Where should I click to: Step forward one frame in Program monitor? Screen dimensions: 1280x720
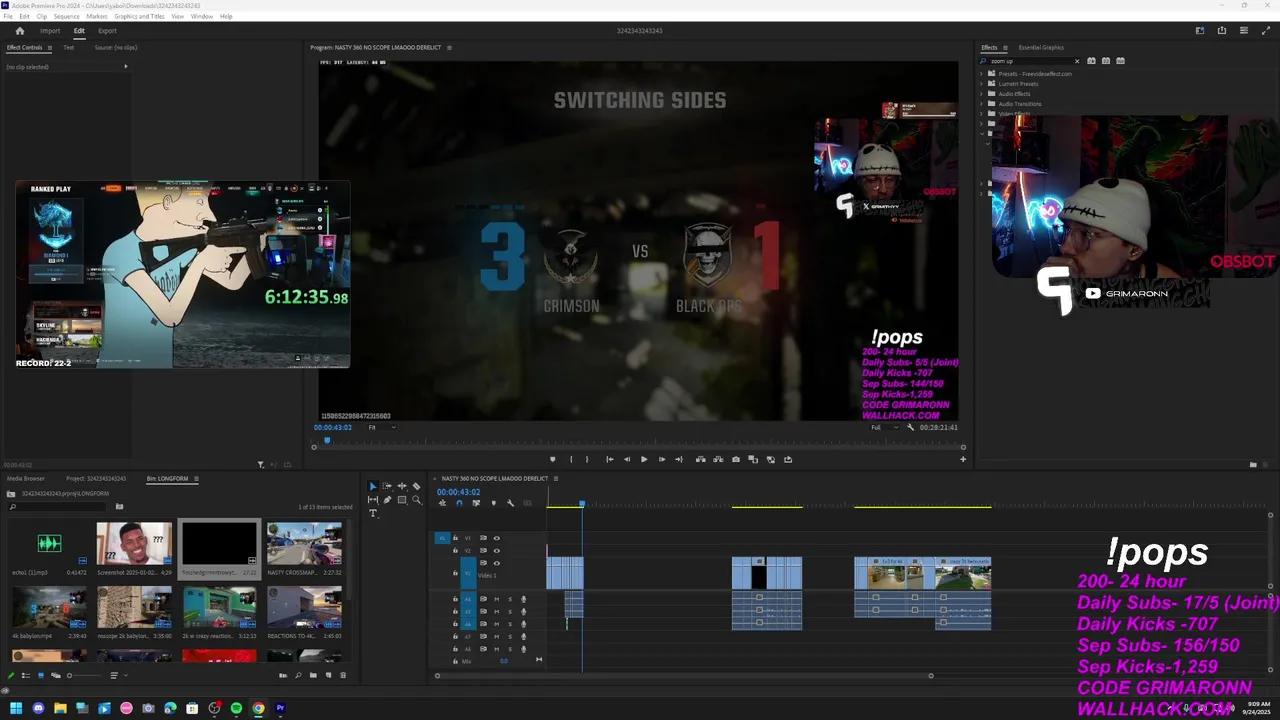pos(661,459)
